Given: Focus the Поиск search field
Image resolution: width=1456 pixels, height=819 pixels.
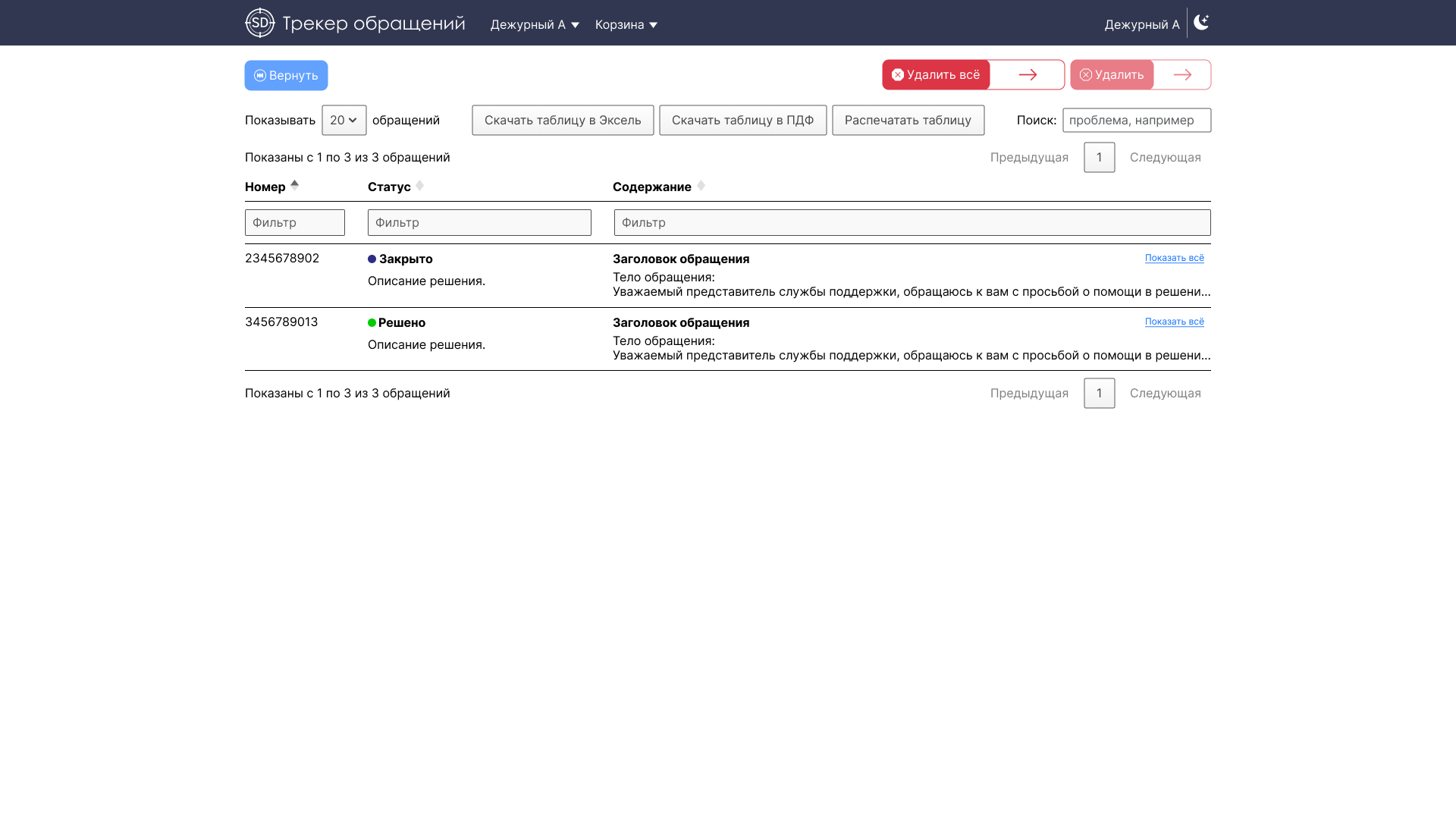Looking at the screenshot, I should pyautogui.click(x=1136, y=120).
